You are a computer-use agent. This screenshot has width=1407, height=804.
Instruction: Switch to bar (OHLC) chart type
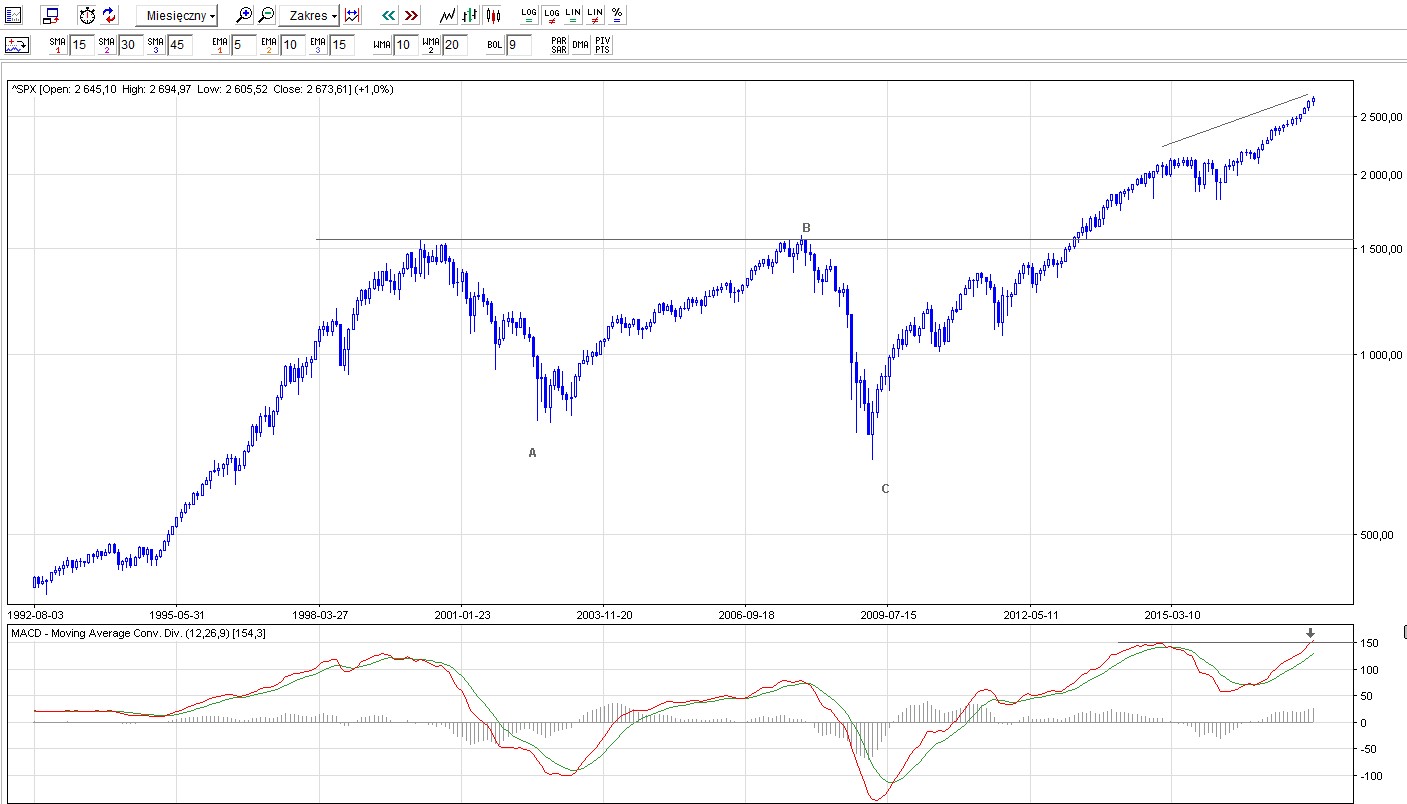pos(470,15)
